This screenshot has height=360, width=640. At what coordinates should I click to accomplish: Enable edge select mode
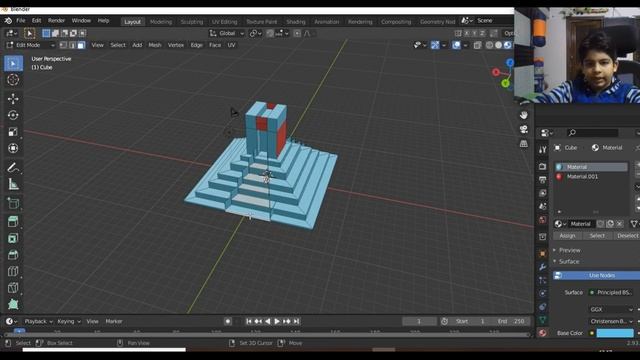pos(72,45)
